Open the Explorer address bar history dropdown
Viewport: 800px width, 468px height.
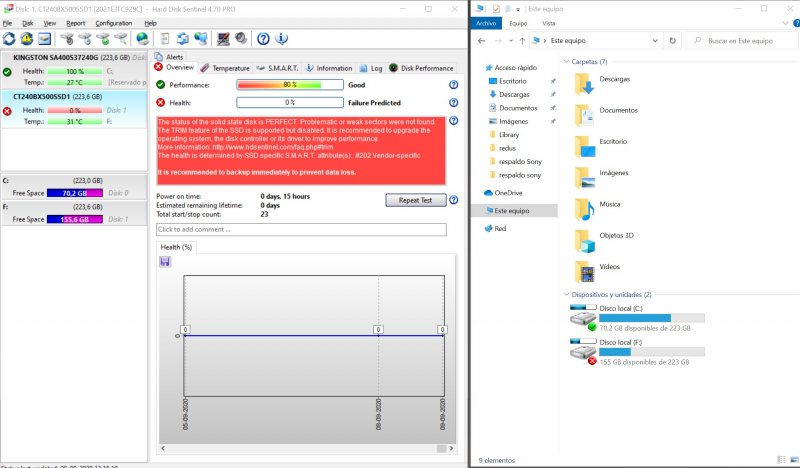(655, 41)
